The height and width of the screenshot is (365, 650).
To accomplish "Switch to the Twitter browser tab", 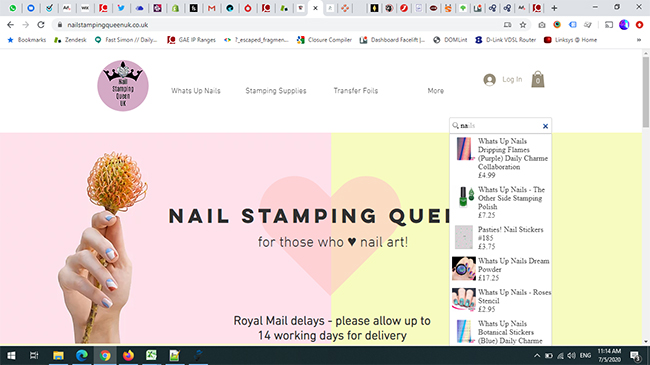I will pyautogui.click(x=121, y=8).
